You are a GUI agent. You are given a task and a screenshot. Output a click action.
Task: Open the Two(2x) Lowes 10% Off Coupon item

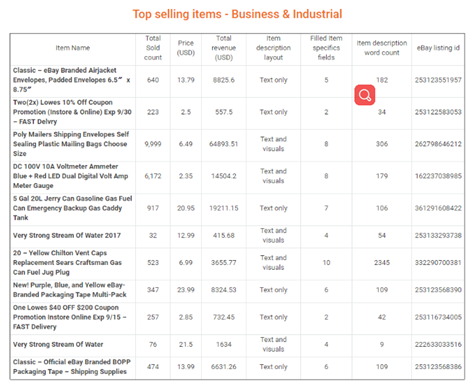pos(72,112)
